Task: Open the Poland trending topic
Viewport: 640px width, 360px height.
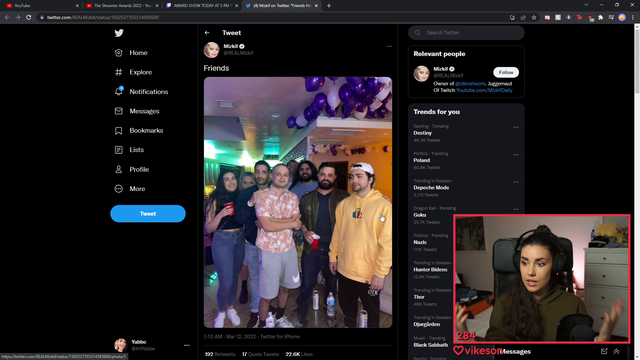Action: click(x=422, y=160)
